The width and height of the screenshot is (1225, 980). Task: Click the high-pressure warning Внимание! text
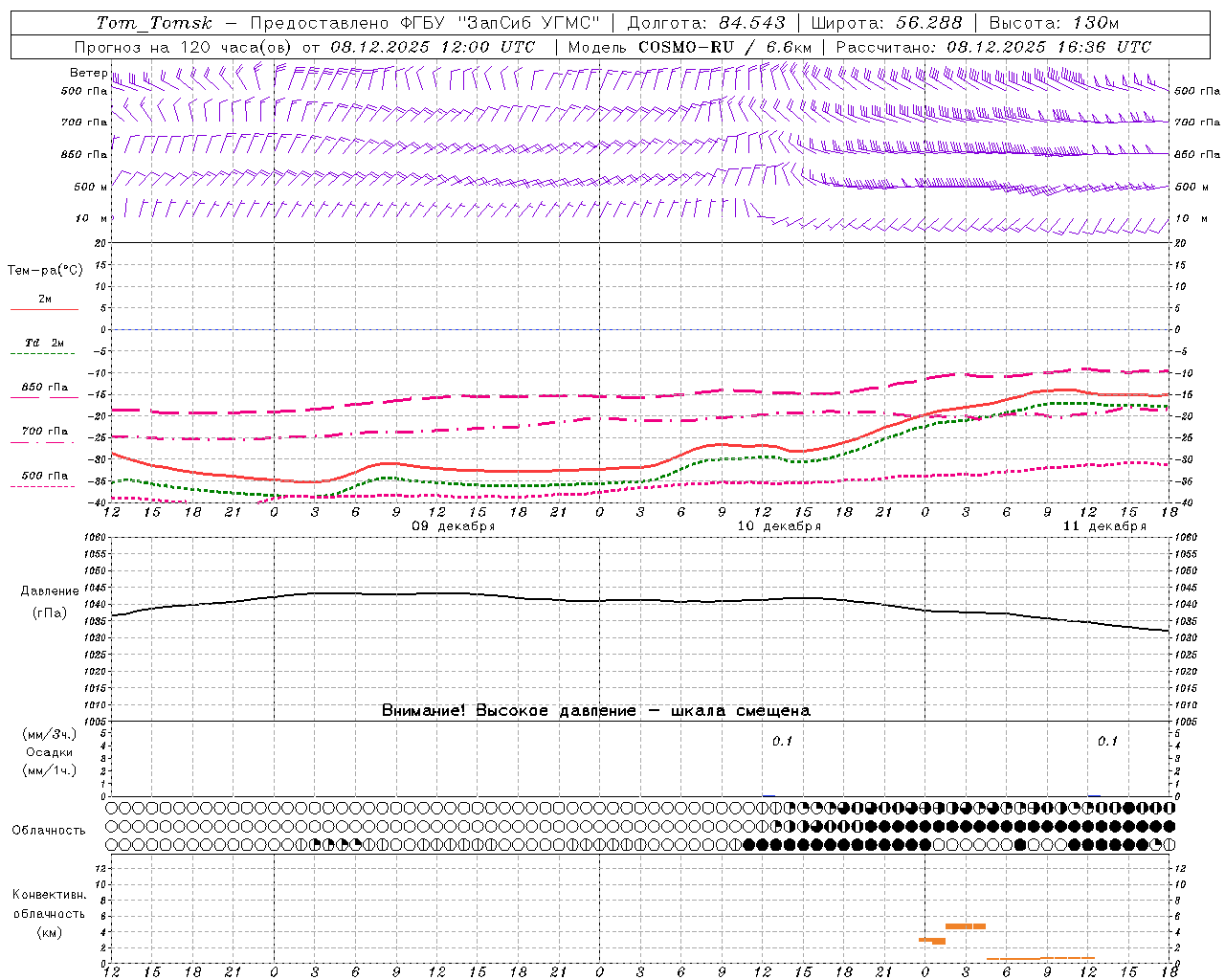595,711
